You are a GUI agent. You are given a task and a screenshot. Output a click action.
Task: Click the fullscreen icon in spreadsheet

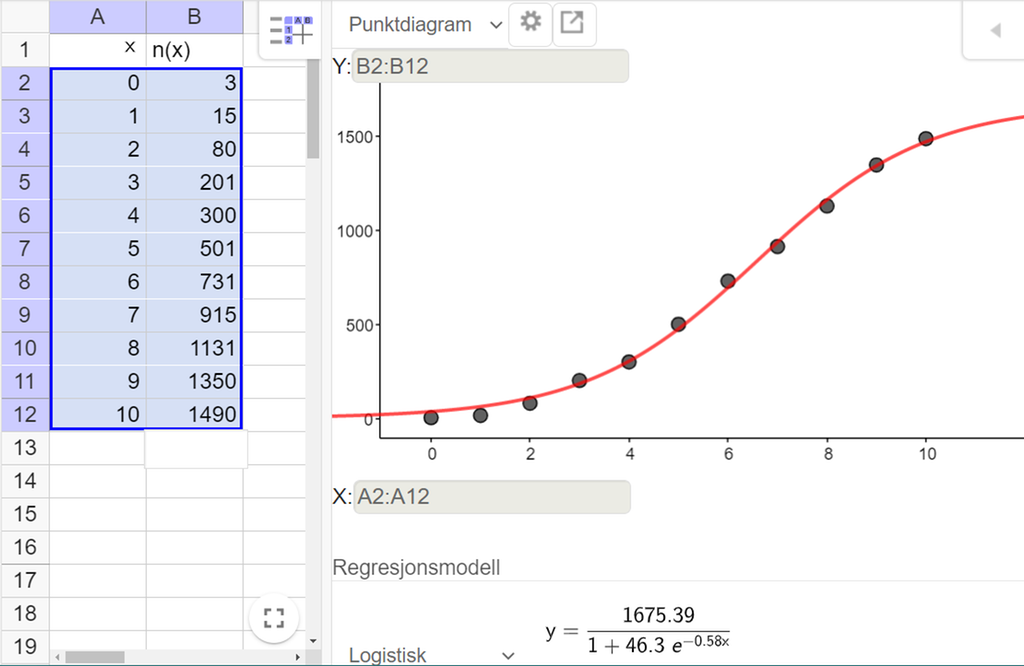(273, 618)
